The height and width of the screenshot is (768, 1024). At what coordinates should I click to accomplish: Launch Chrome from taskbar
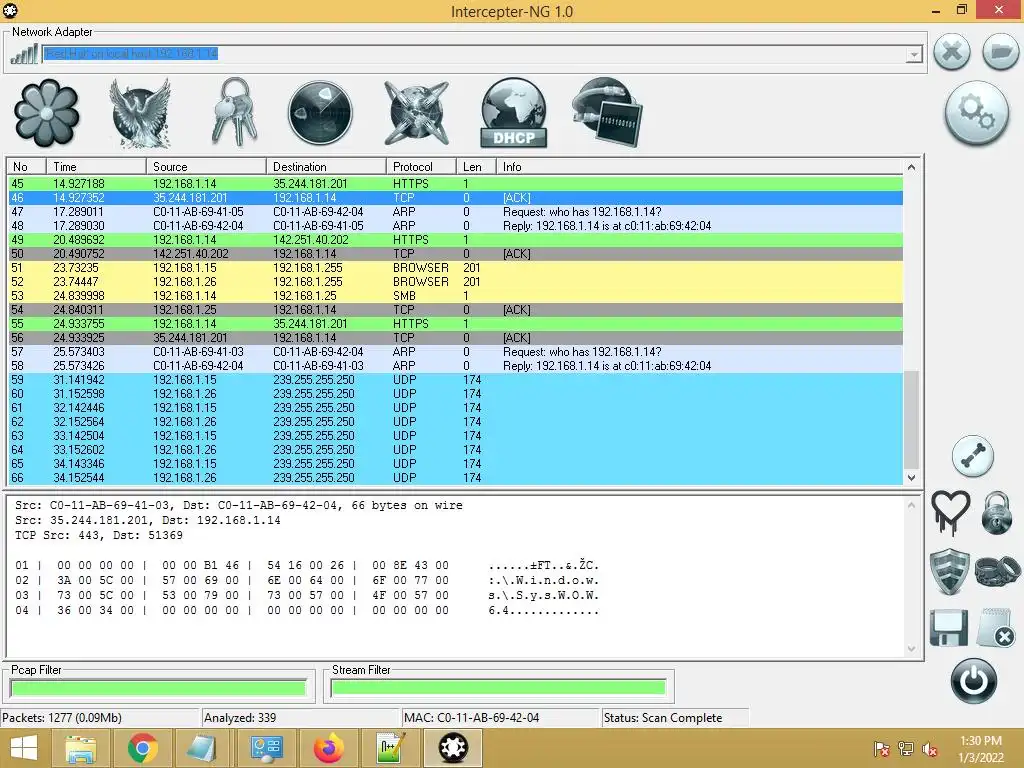[142, 748]
